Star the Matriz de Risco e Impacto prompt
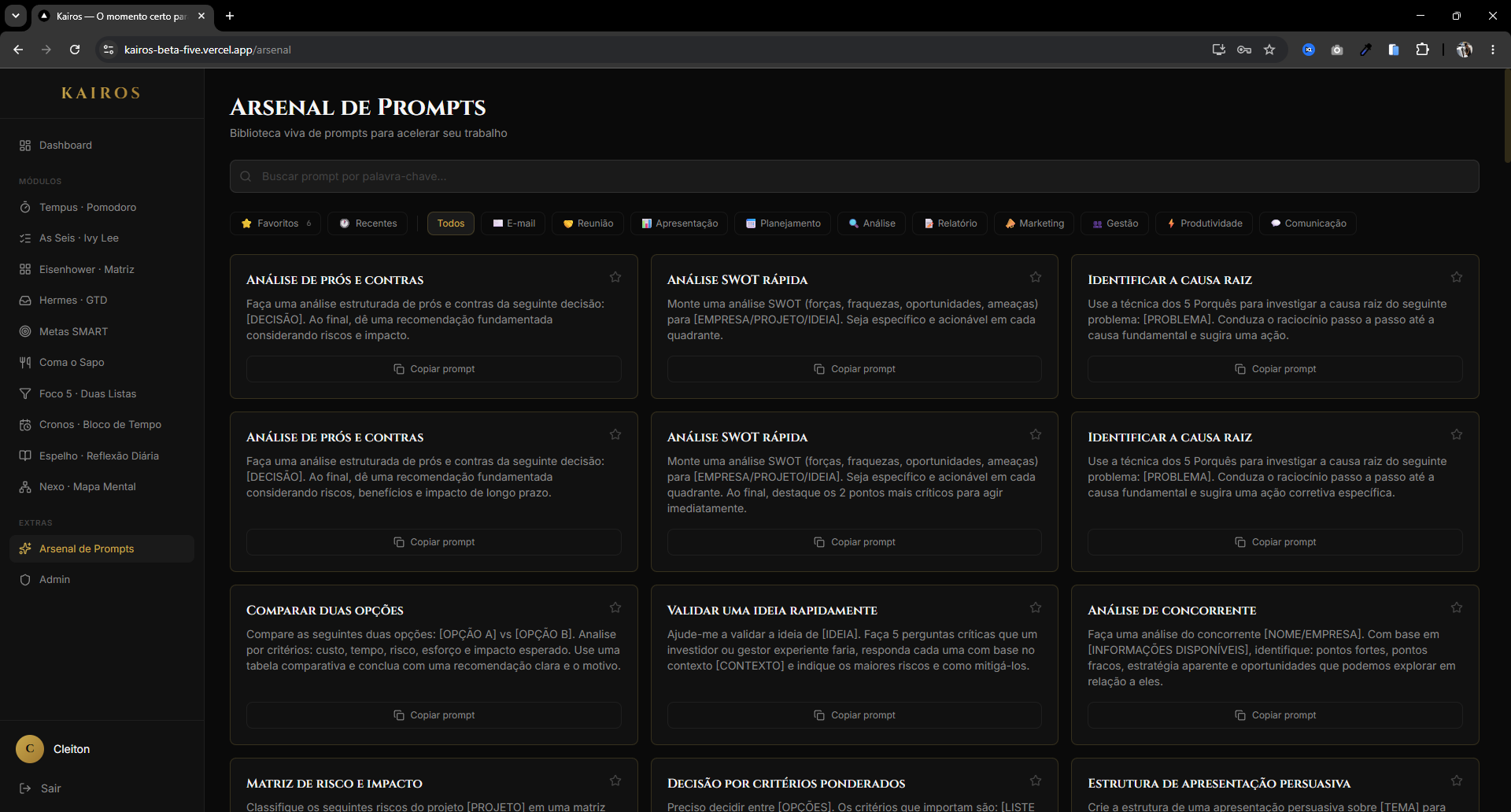The width and height of the screenshot is (1511, 812). pos(615,781)
